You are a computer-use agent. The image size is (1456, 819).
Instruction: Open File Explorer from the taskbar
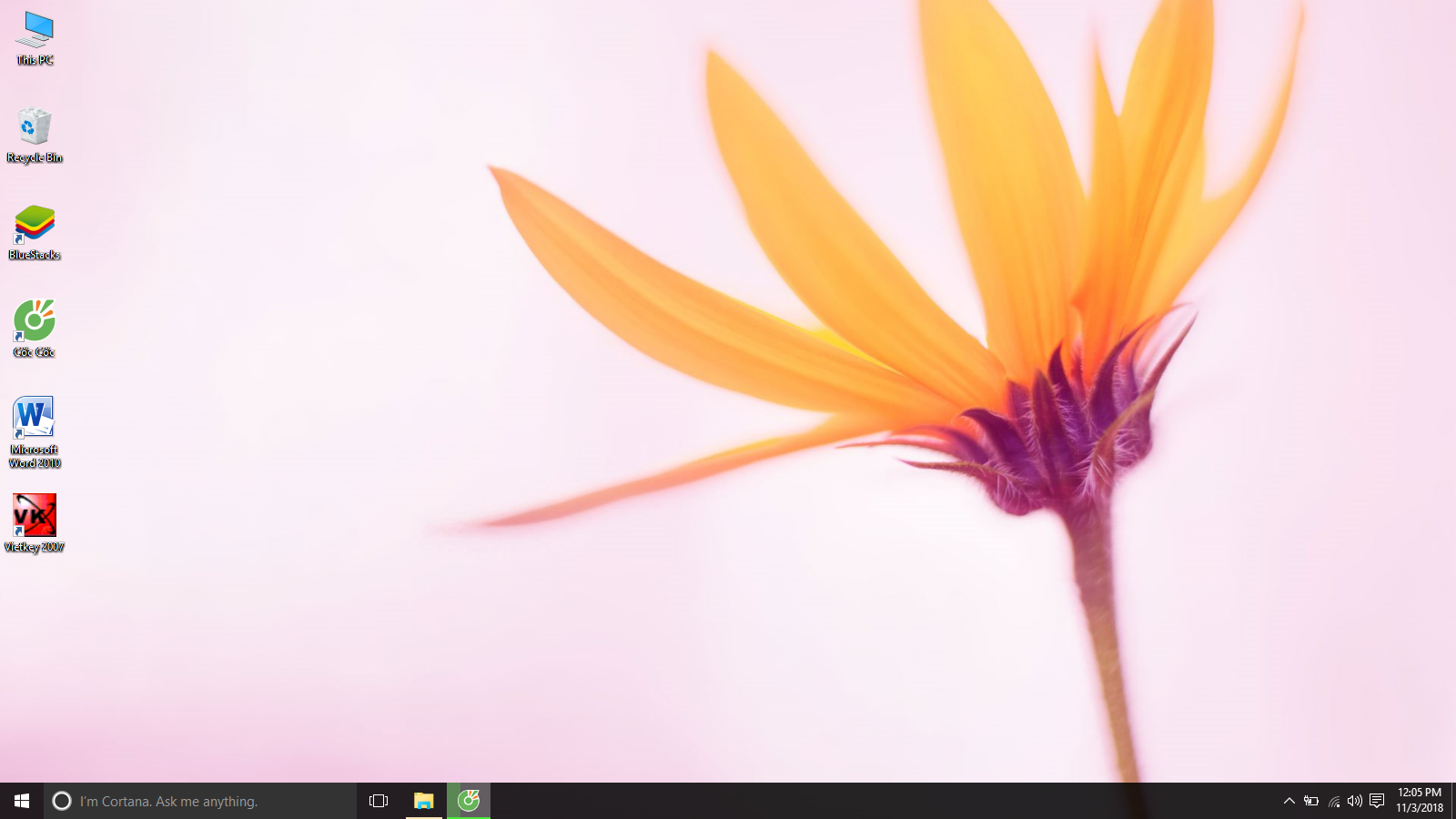pos(424,801)
